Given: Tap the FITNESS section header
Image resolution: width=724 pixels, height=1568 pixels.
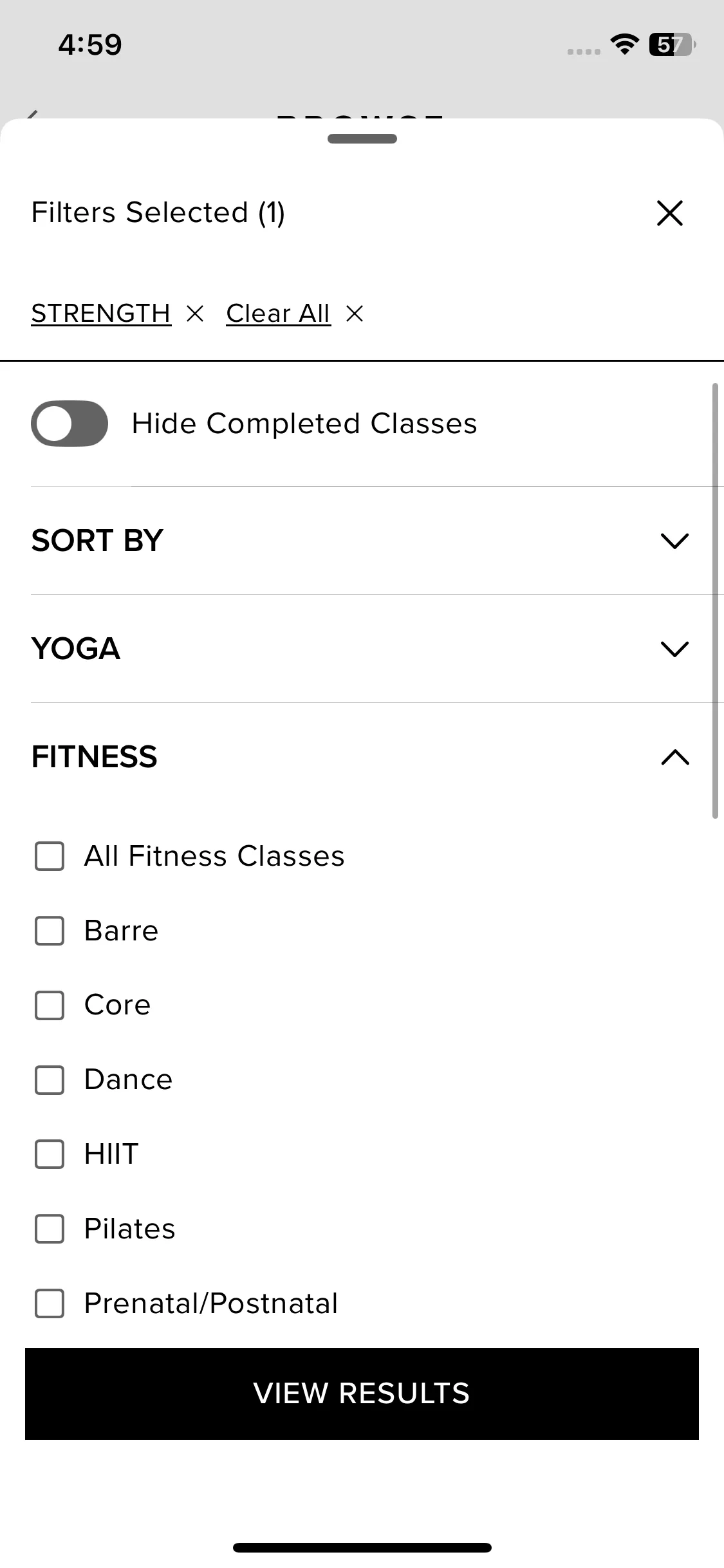Looking at the screenshot, I should click(x=95, y=757).
